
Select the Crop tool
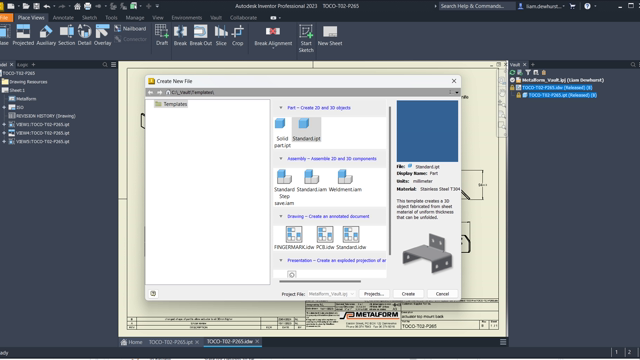pyautogui.click(x=238, y=35)
